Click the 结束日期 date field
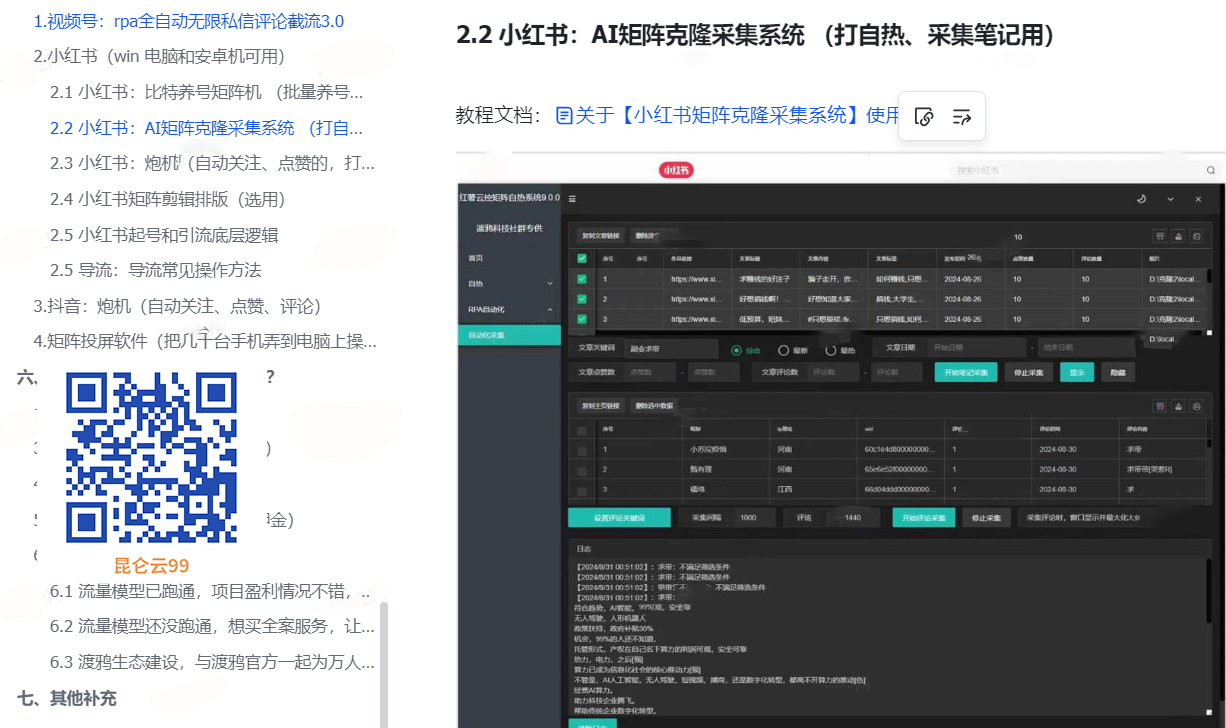The image size is (1226, 728). pyautogui.click(x=1085, y=347)
